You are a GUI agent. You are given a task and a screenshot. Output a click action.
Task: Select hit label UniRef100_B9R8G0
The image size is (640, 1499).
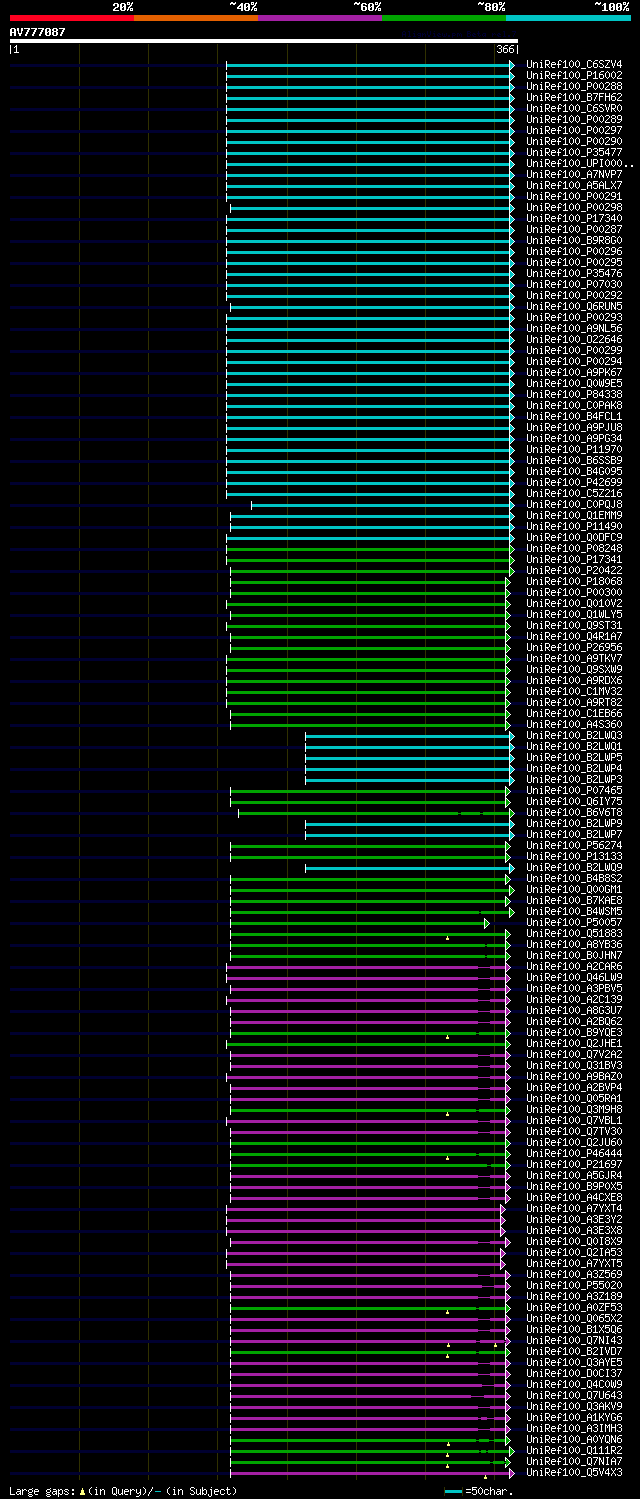click(574, 240)
